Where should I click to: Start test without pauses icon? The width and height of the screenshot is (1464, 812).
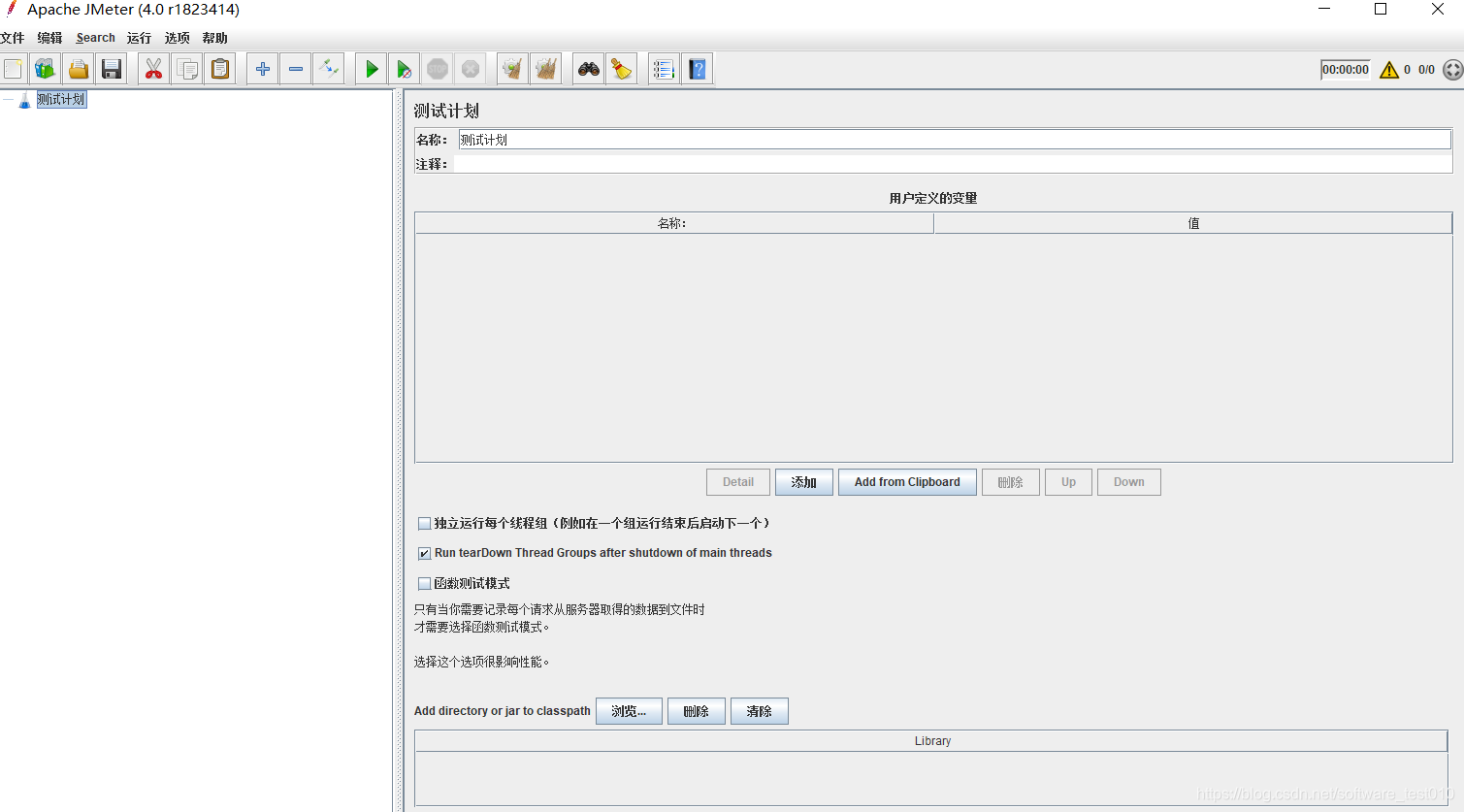point(405,69)
